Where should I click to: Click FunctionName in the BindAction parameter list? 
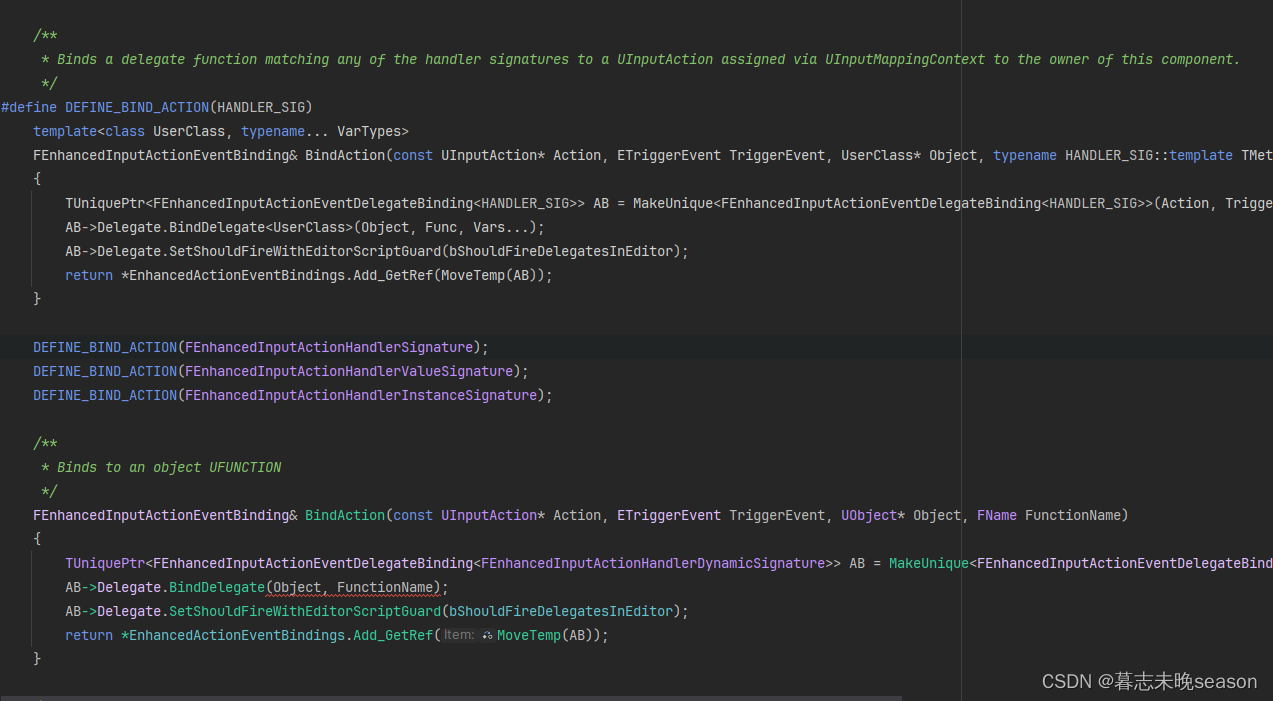(x=1073, y=515)
